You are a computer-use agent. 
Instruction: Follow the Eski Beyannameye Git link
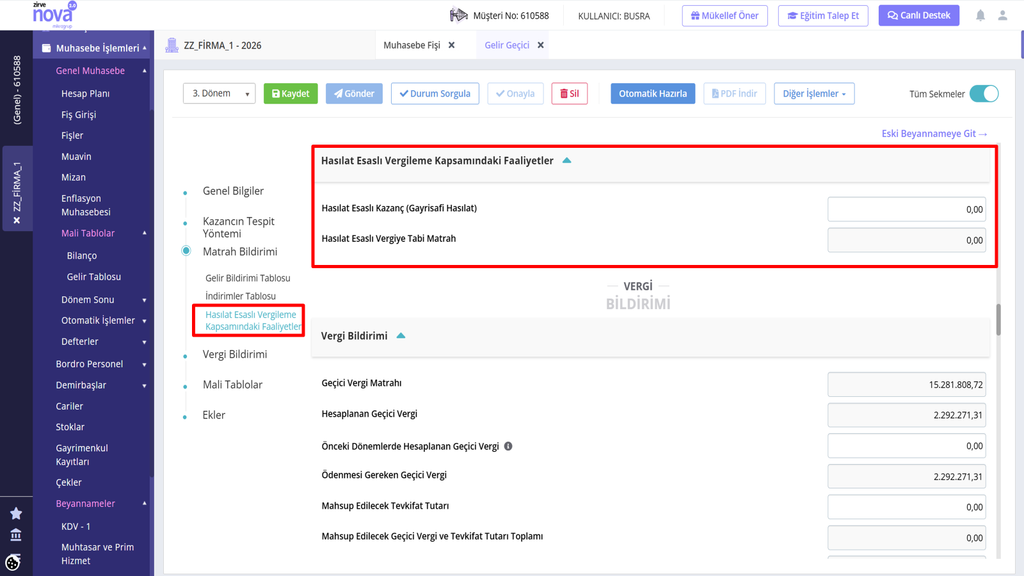coord(934,133)
